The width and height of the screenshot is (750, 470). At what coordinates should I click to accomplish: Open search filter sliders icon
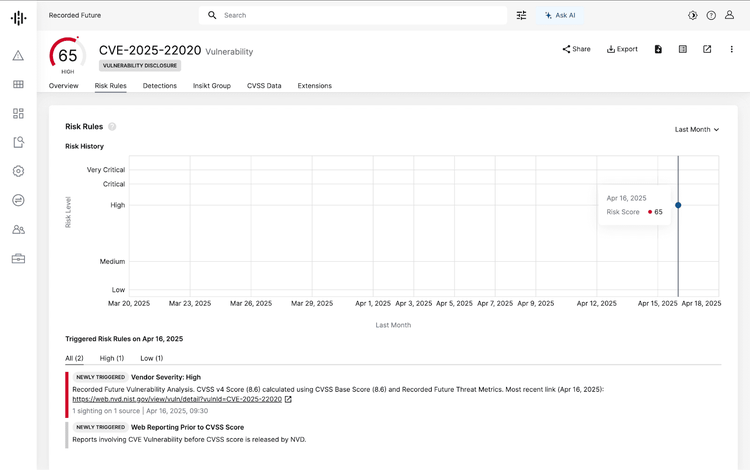click(x=521, y=16)
